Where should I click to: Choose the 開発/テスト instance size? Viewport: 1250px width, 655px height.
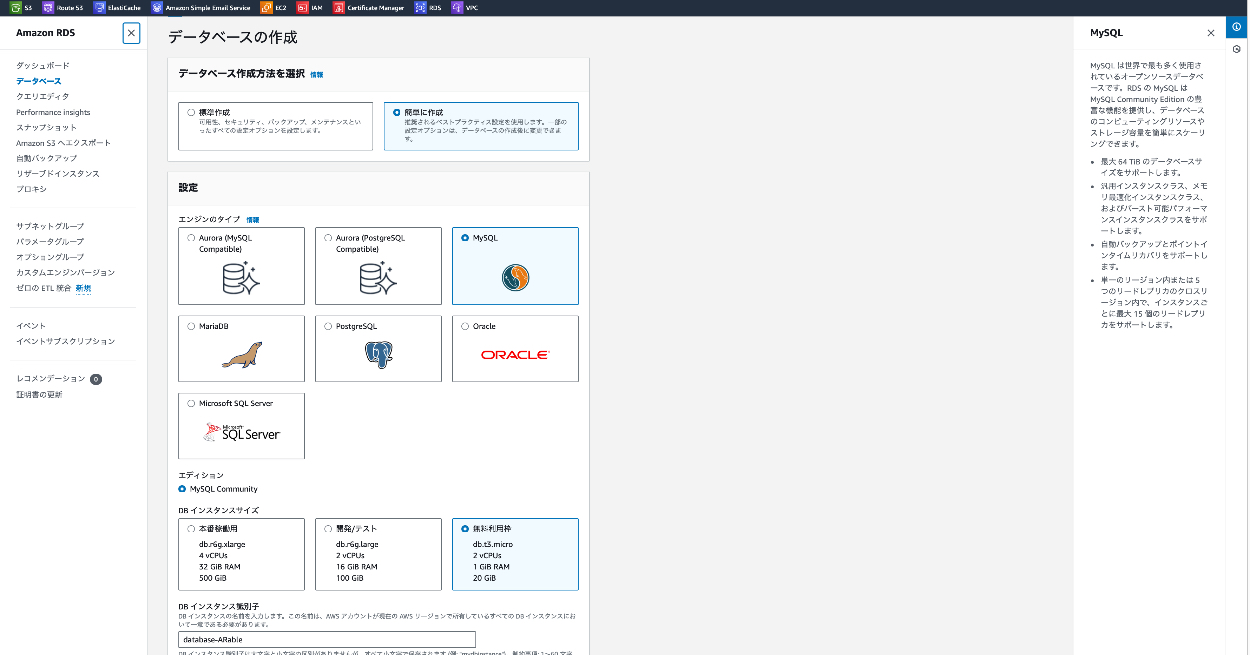pyautogui.click(x=328, y=528)
